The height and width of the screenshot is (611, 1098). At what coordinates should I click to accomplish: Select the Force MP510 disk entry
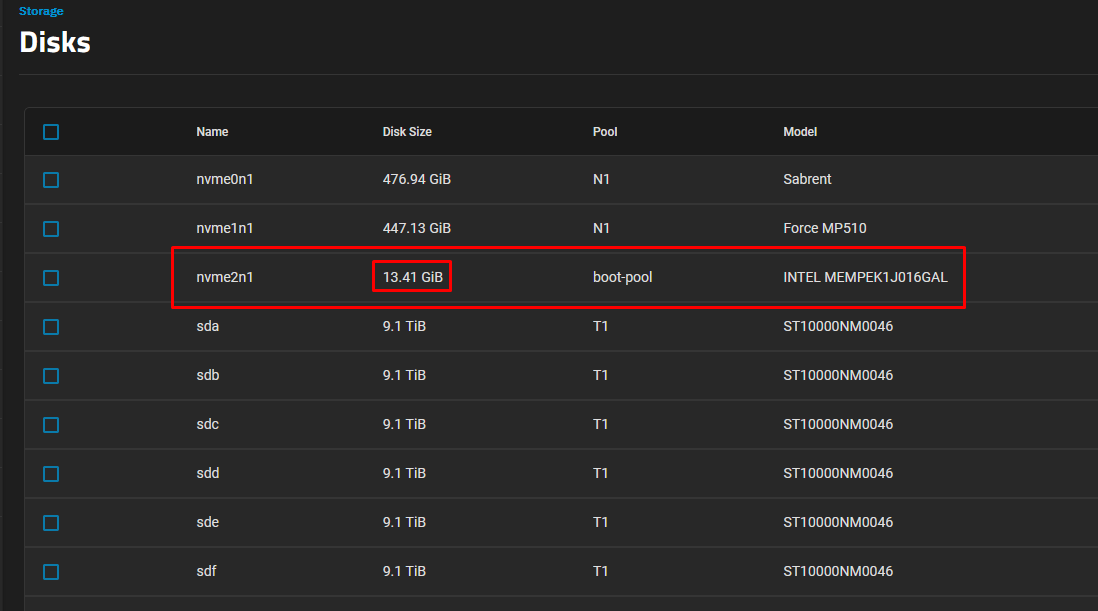point(500,228)
